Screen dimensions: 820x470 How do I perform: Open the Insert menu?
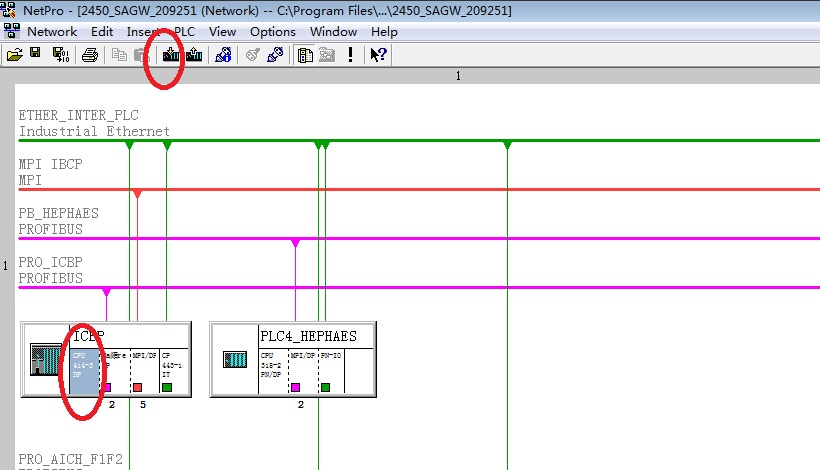point(142,32)
